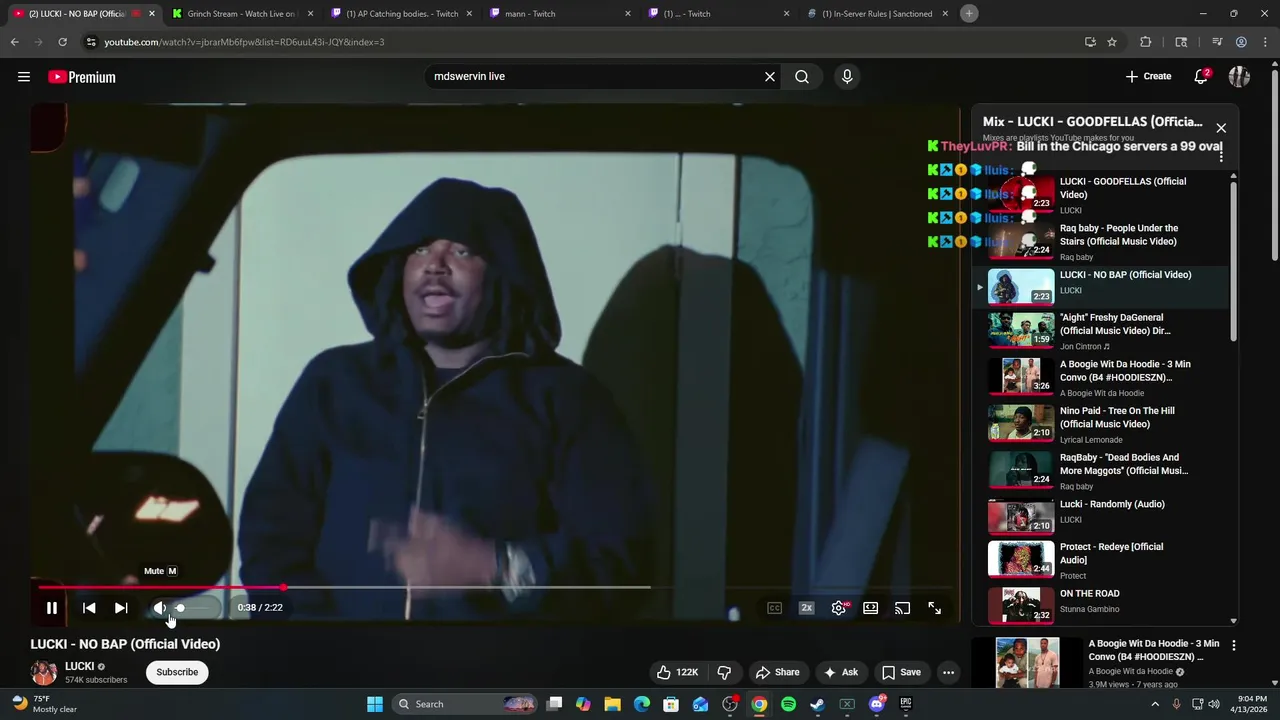The height and width of the screenshot is (720, 1280).
Task: Go to the previous video in player
Action: coord(89,608)
